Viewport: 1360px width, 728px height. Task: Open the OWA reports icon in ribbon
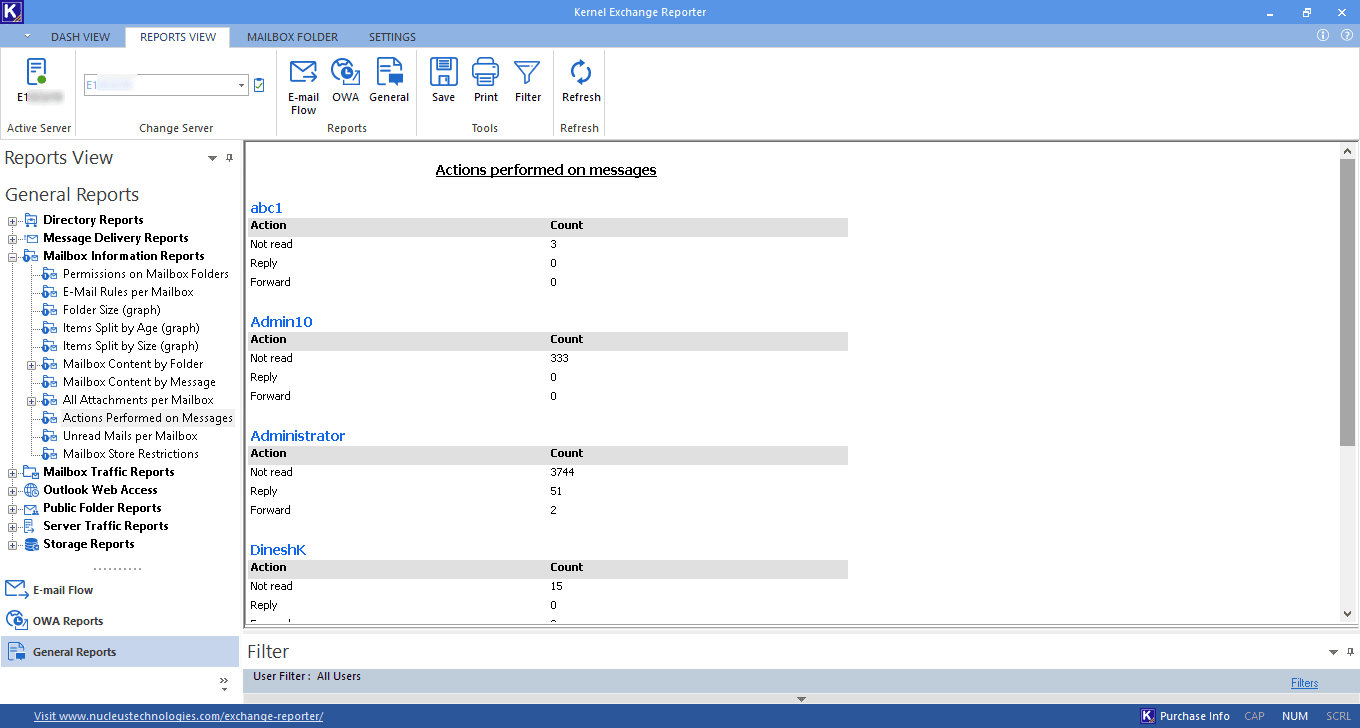pyautogui.click(x=346, y=81)
